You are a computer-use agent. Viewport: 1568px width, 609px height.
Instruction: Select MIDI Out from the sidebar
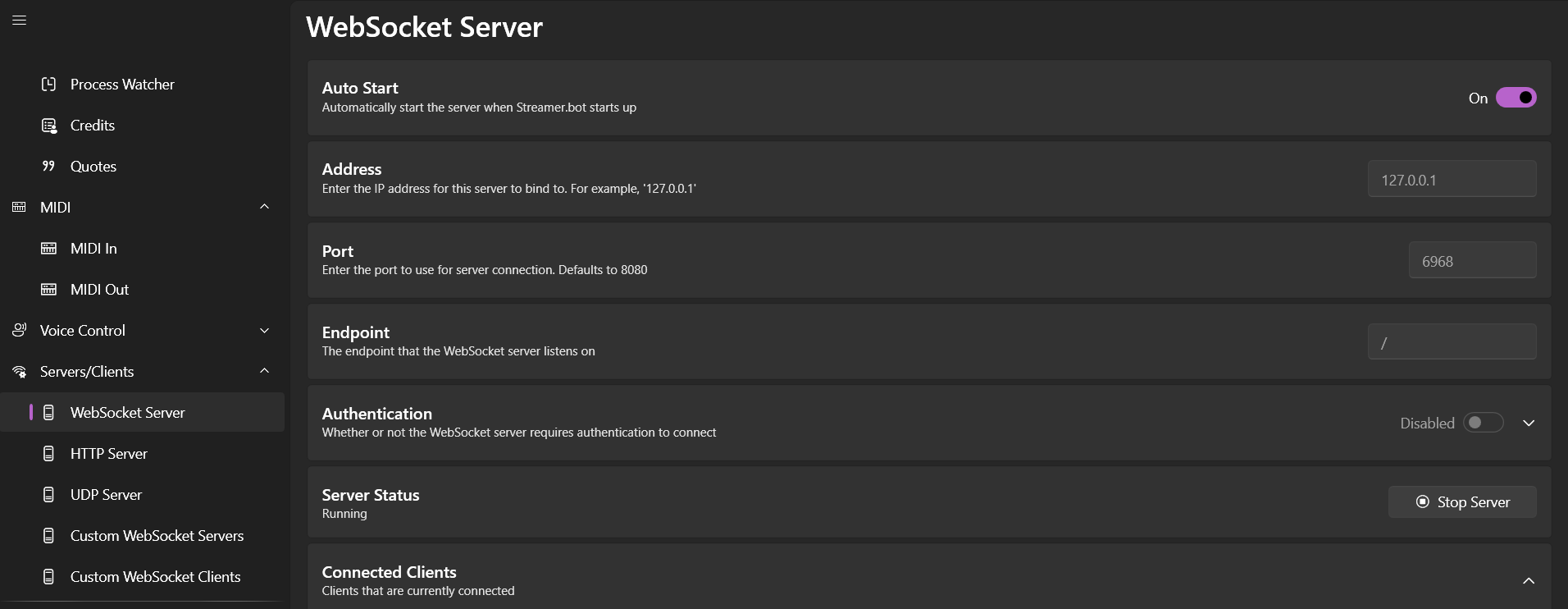[x=143, y=290]
